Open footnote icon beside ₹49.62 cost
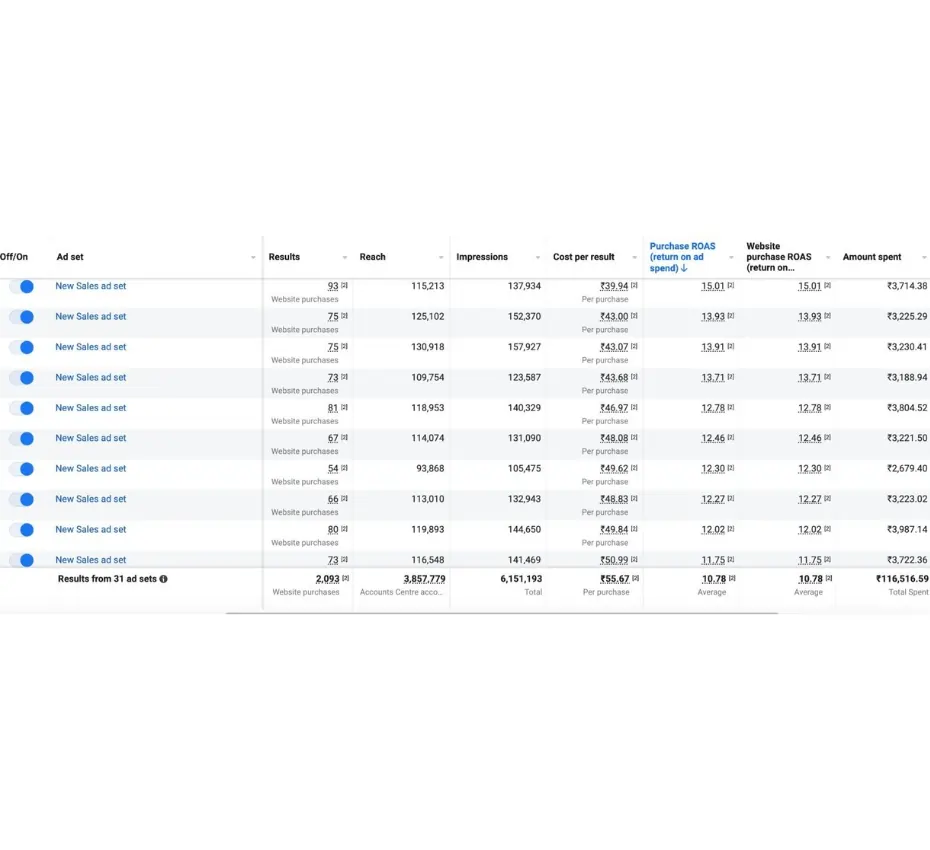This screenshot has width=930, height=850. pos(634,467)
